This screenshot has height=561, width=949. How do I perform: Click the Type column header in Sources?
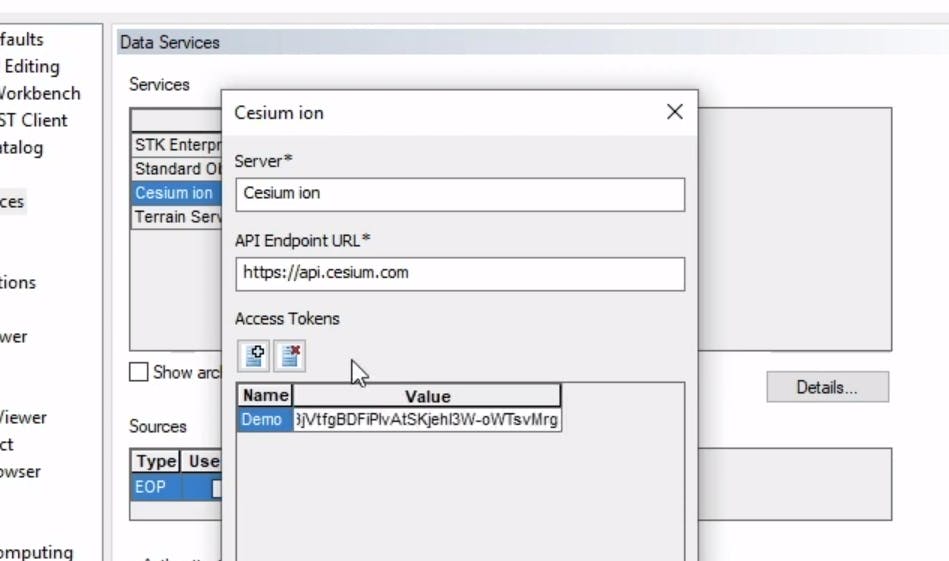(156, 462)
